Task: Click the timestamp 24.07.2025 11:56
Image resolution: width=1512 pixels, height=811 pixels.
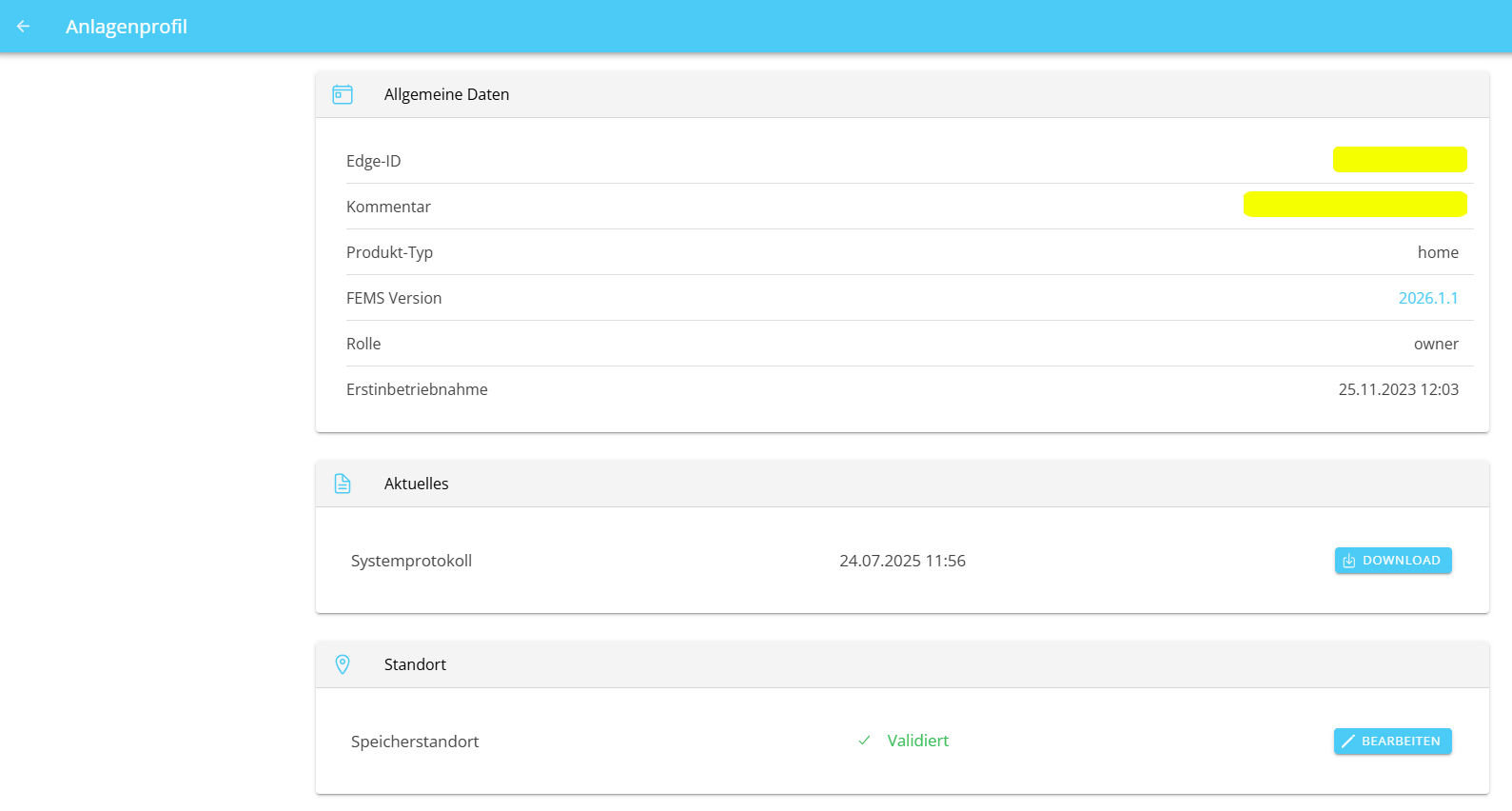Action: coord(902,561)
